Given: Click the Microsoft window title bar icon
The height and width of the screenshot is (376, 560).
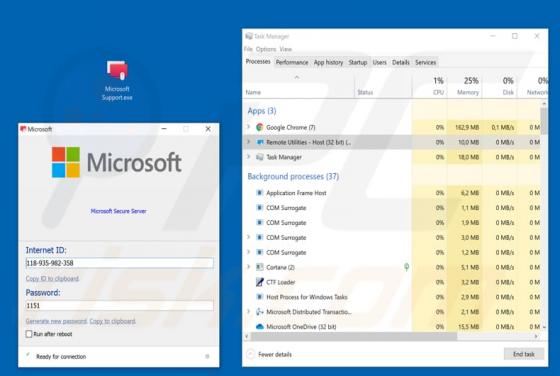Looking at the screenshot, I should [x=23, y=129].
